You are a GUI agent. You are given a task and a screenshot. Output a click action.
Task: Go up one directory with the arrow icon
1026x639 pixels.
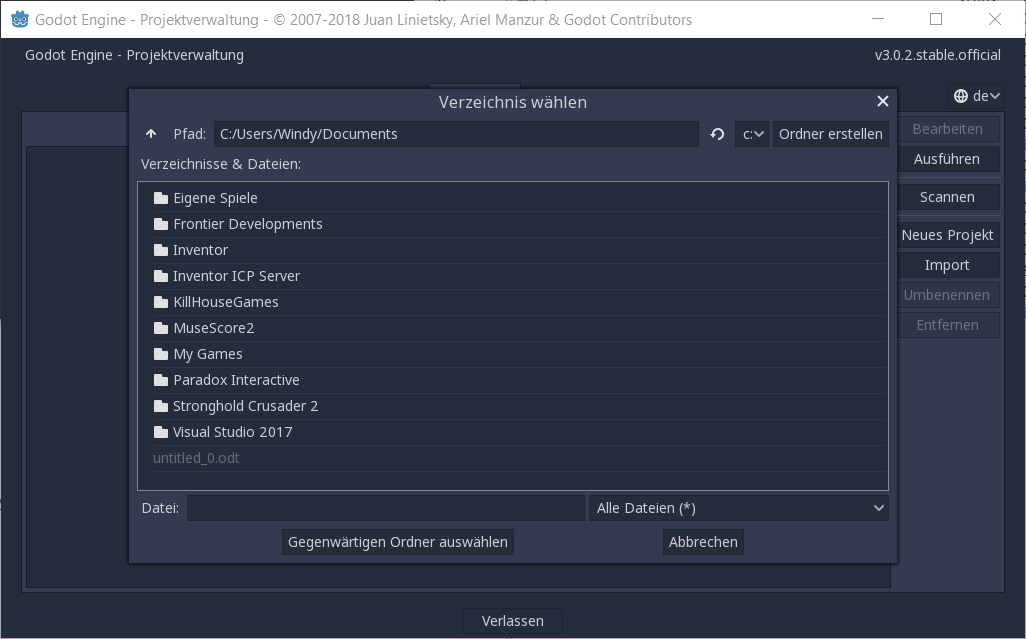(151, 134)
